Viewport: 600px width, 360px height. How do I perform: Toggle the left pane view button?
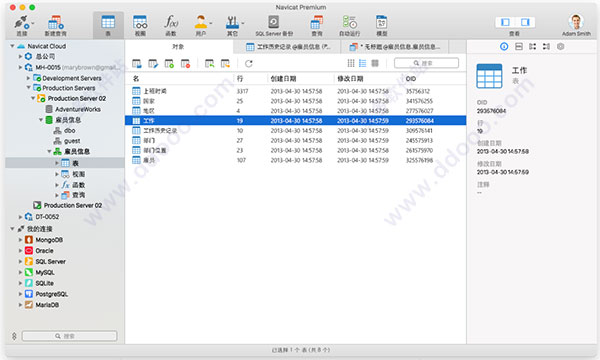point(505,22)
